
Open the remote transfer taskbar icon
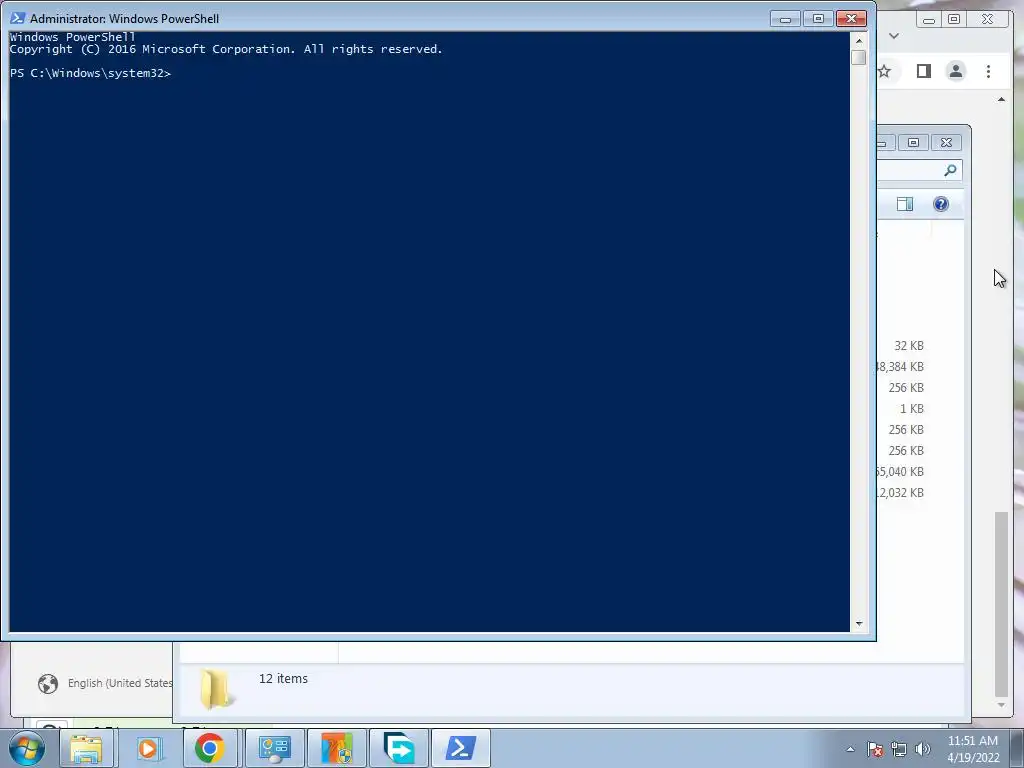coord(399,748)
